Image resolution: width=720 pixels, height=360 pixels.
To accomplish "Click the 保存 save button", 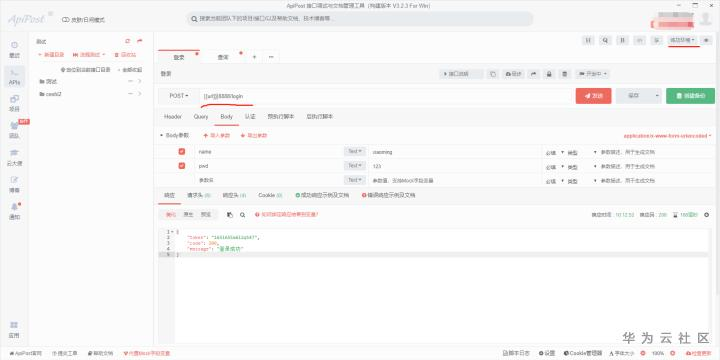I will point(634,96).
